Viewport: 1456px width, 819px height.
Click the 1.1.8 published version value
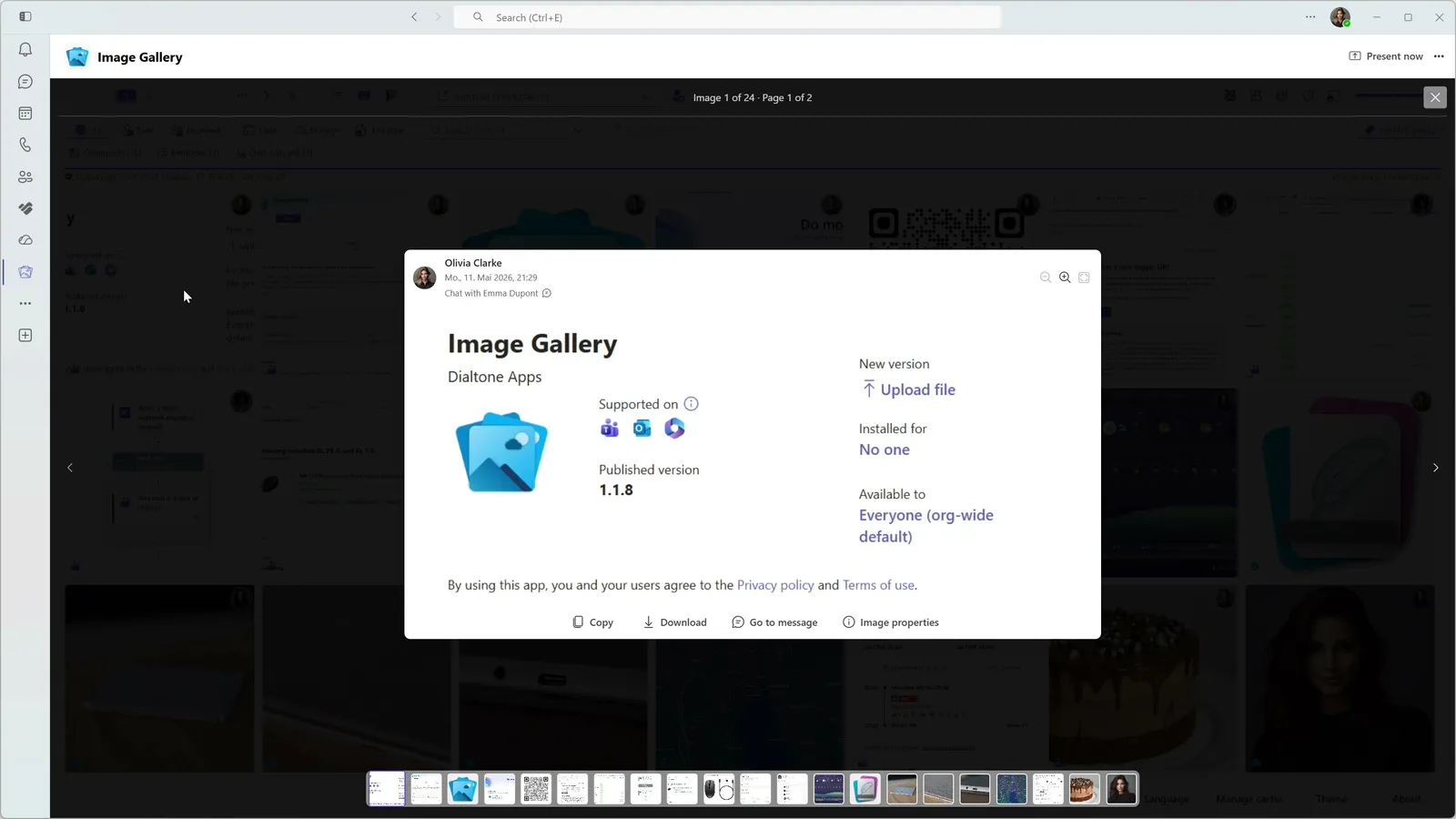point(616,490)
